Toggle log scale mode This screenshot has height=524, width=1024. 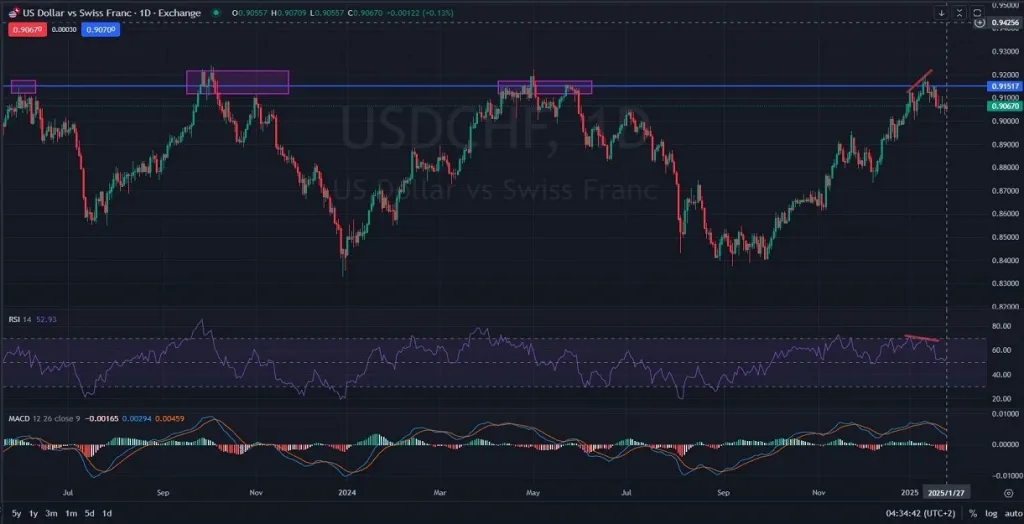pyautogui.click(x=991, y=513)
